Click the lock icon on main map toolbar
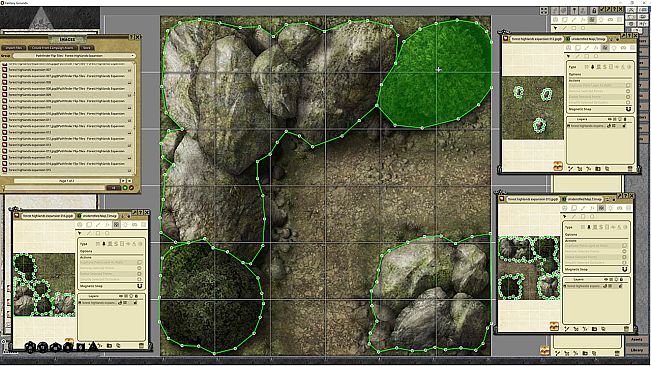 (x=594, y=10)
